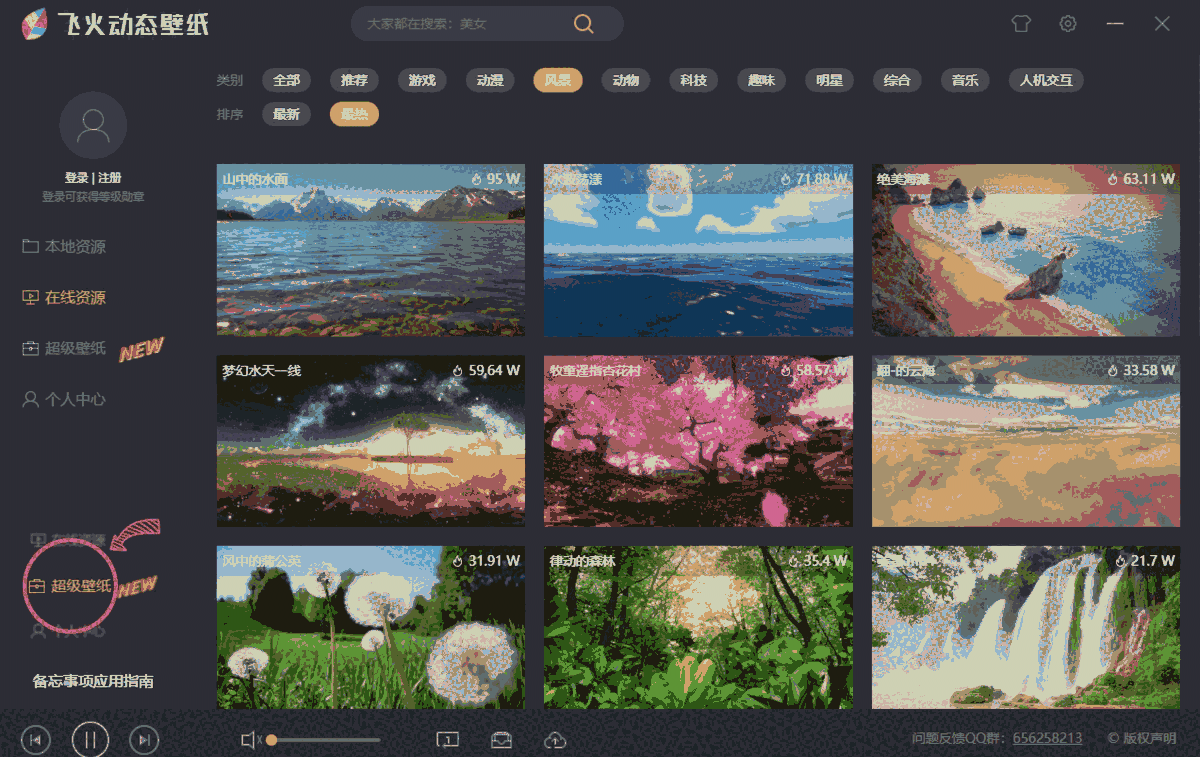Viewport: 1200px width, 757px height.
Task: Open the 律动的森林 wallpaper thumbnail
Action: [x=699, y=627]
